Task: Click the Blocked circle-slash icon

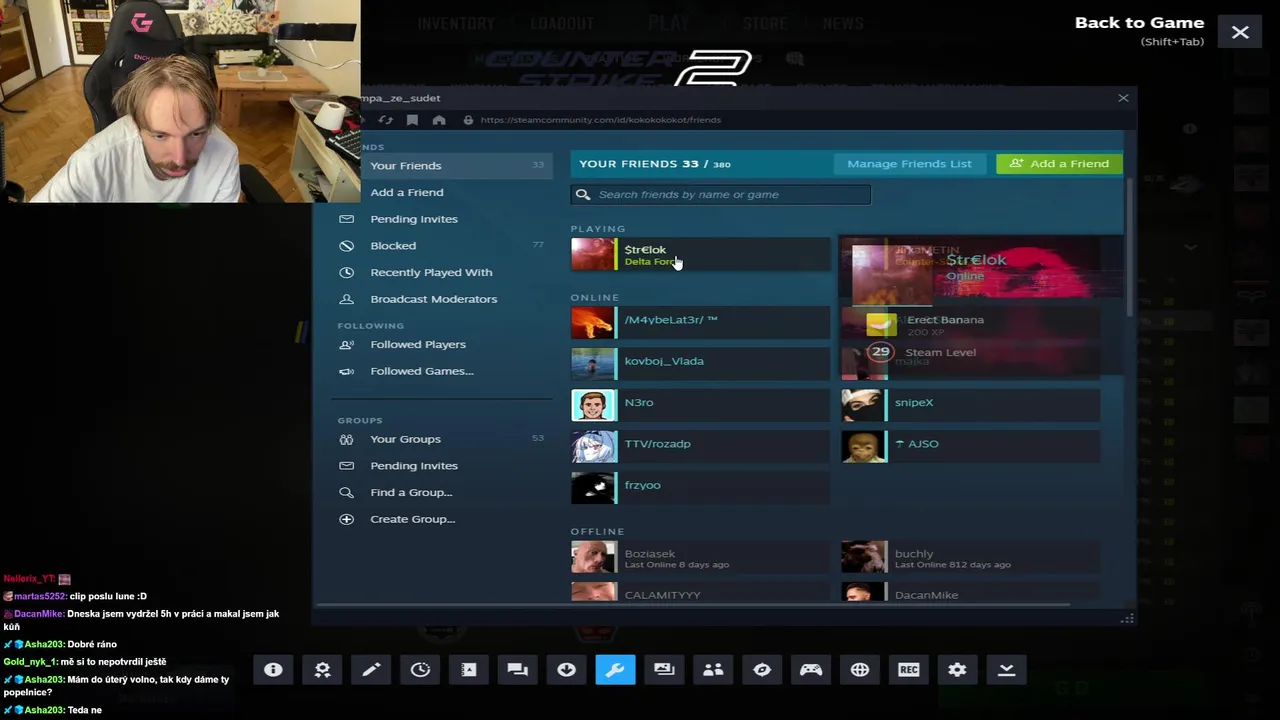Action: pyautogui.click(x=347, y=246)
